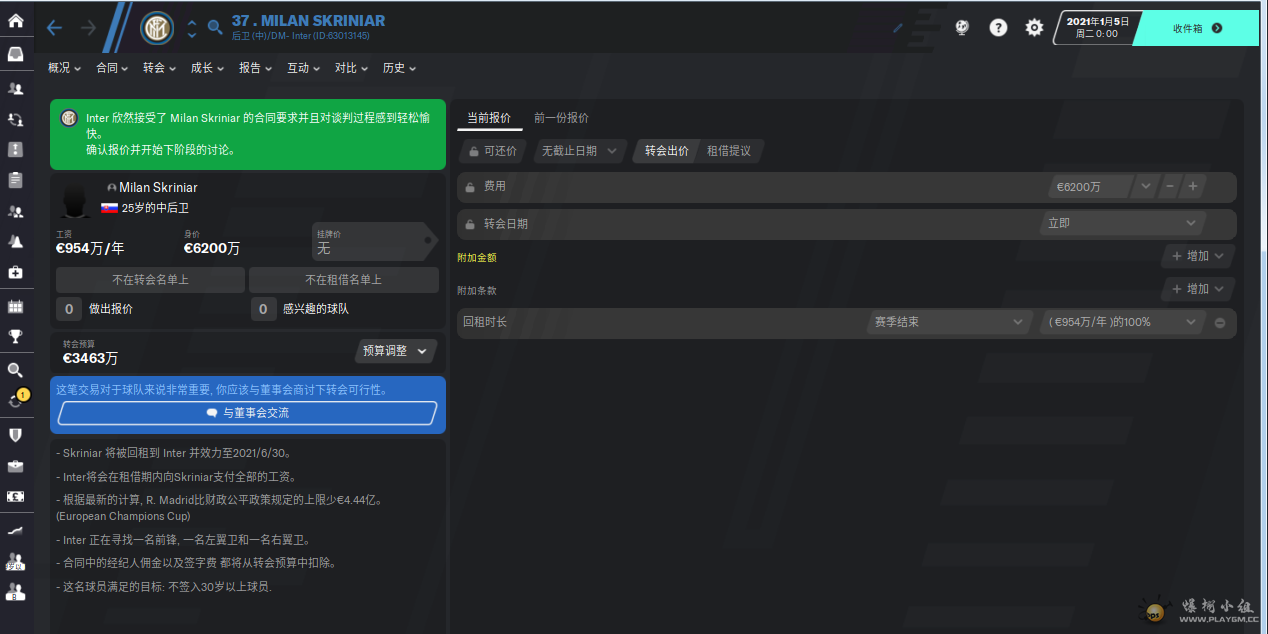Open the Schedule calendar sidebar icon
The height and width of the screenshot is (634, 1268).
(15, 306)
